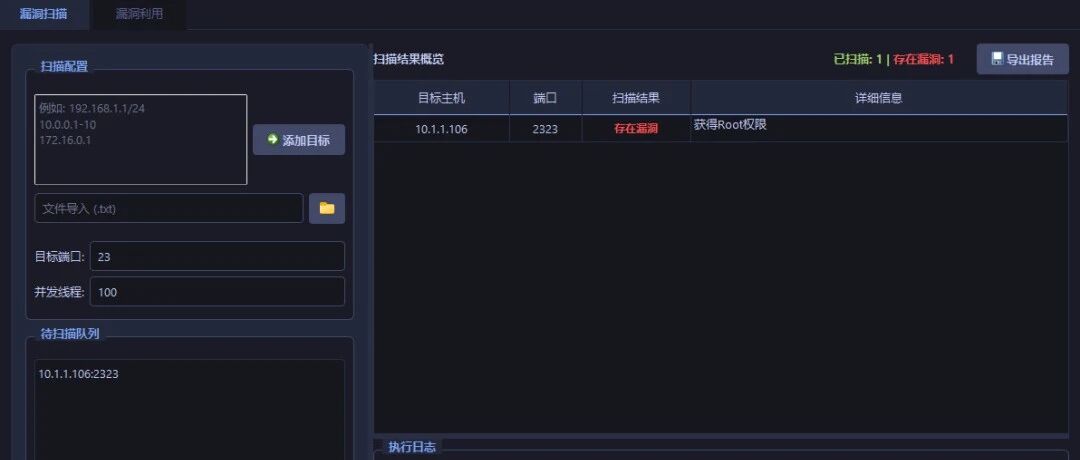Click the 目标主机 column header

tap(442, 98)
